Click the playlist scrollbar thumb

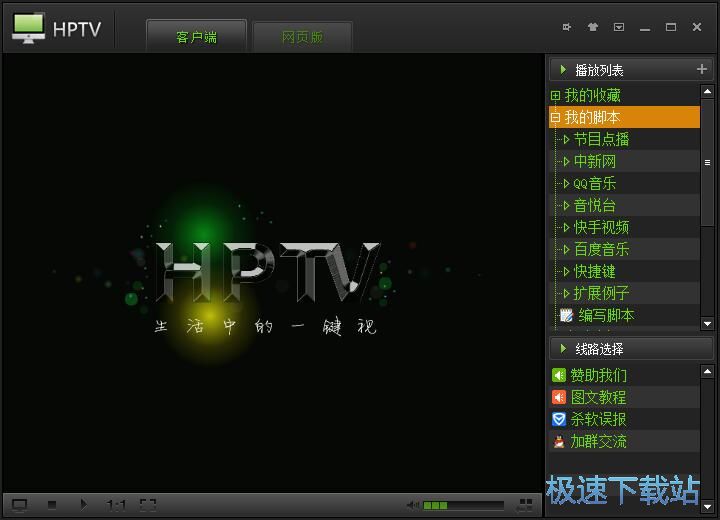click(x=707, y=162)
